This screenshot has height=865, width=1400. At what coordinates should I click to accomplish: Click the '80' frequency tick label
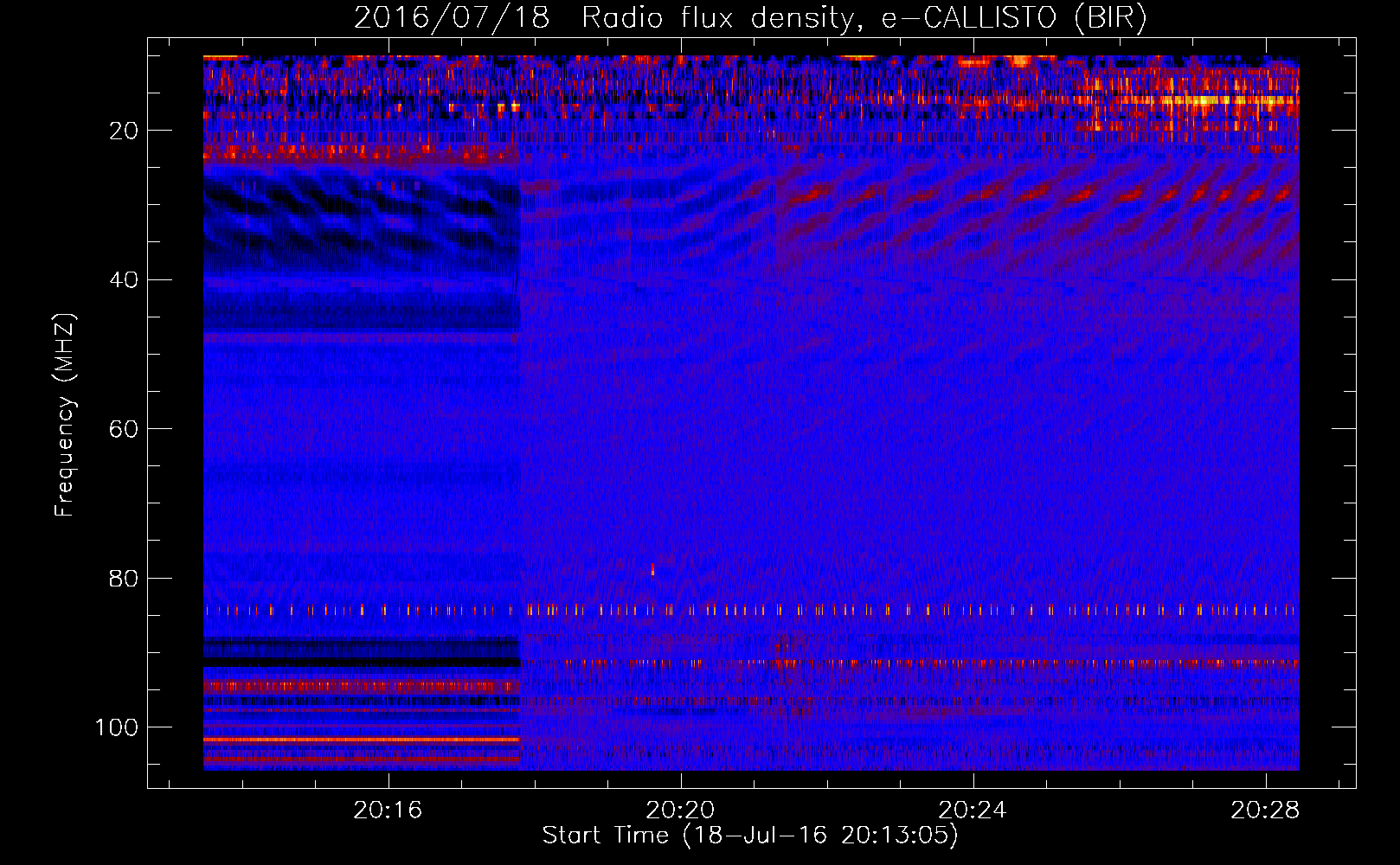point(124,579)
